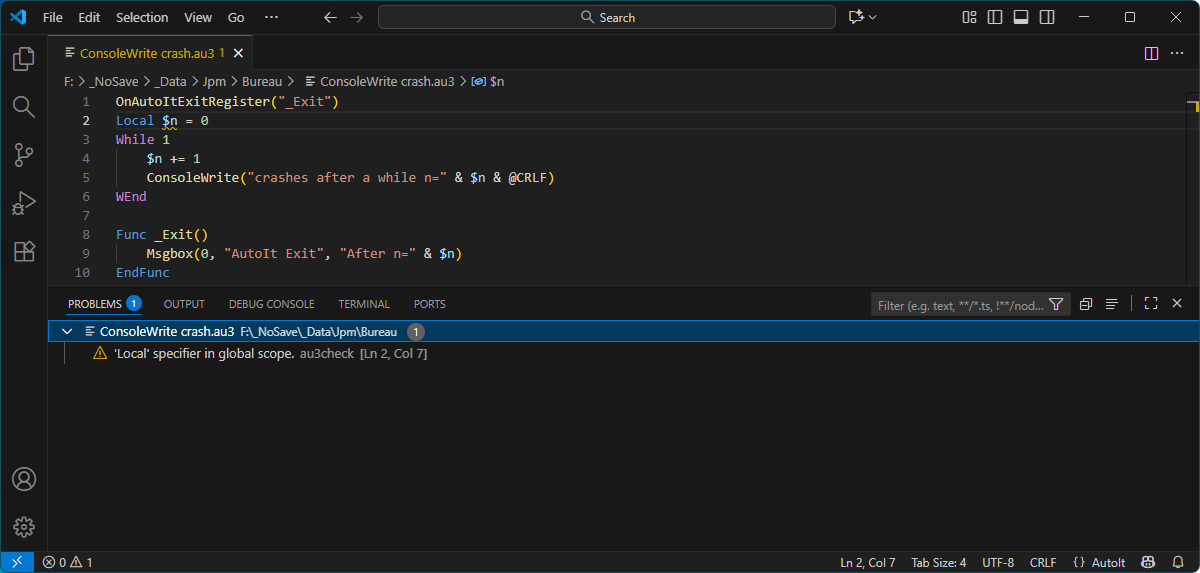Viewport: 1200px width, 573px height.
Task: Open the Search view in activity bar
Action: point(24,107)
